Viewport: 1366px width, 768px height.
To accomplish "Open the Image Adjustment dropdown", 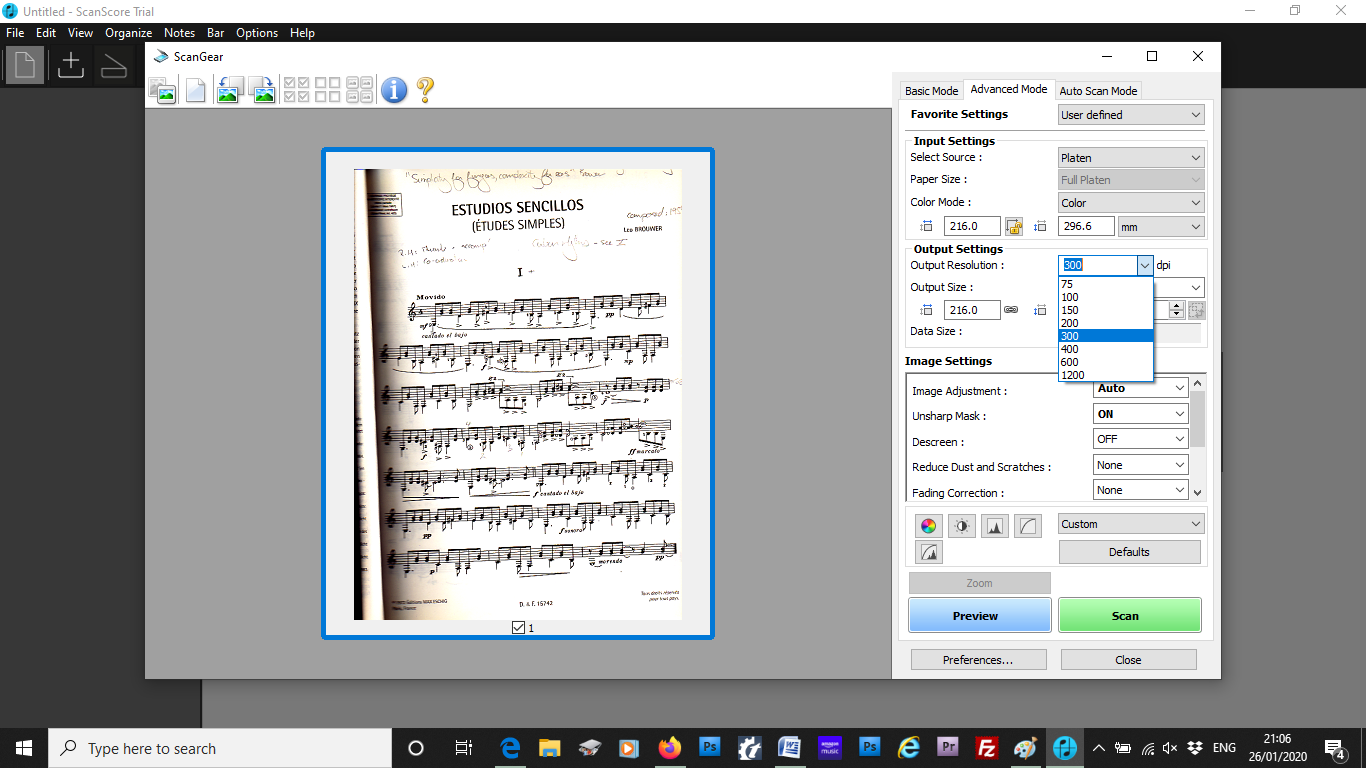I will 1141,388.
